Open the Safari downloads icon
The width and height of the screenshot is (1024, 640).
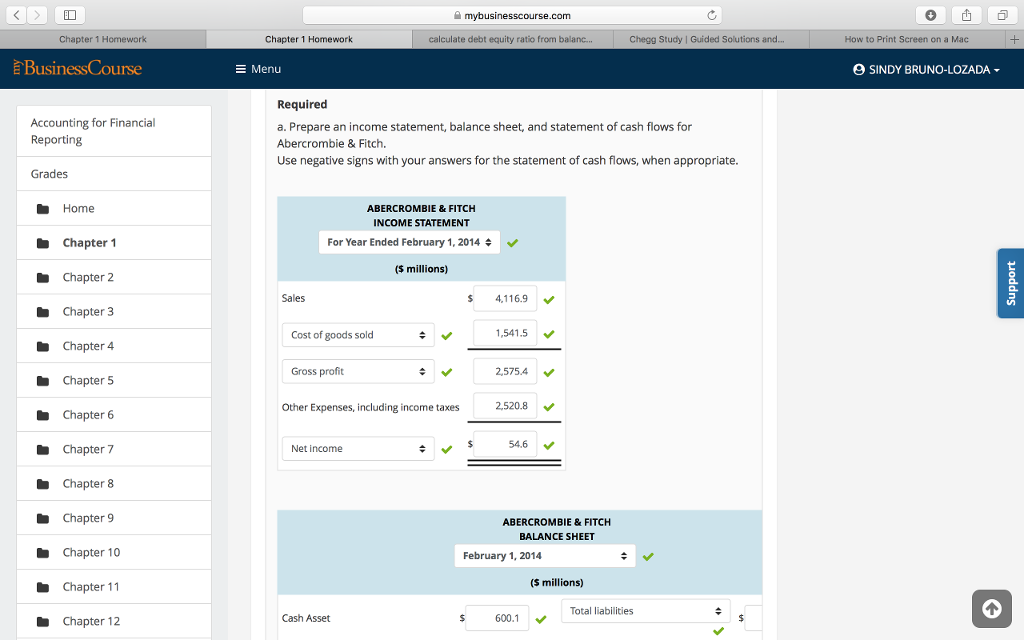pyautogui.click(x=931, y=15)
